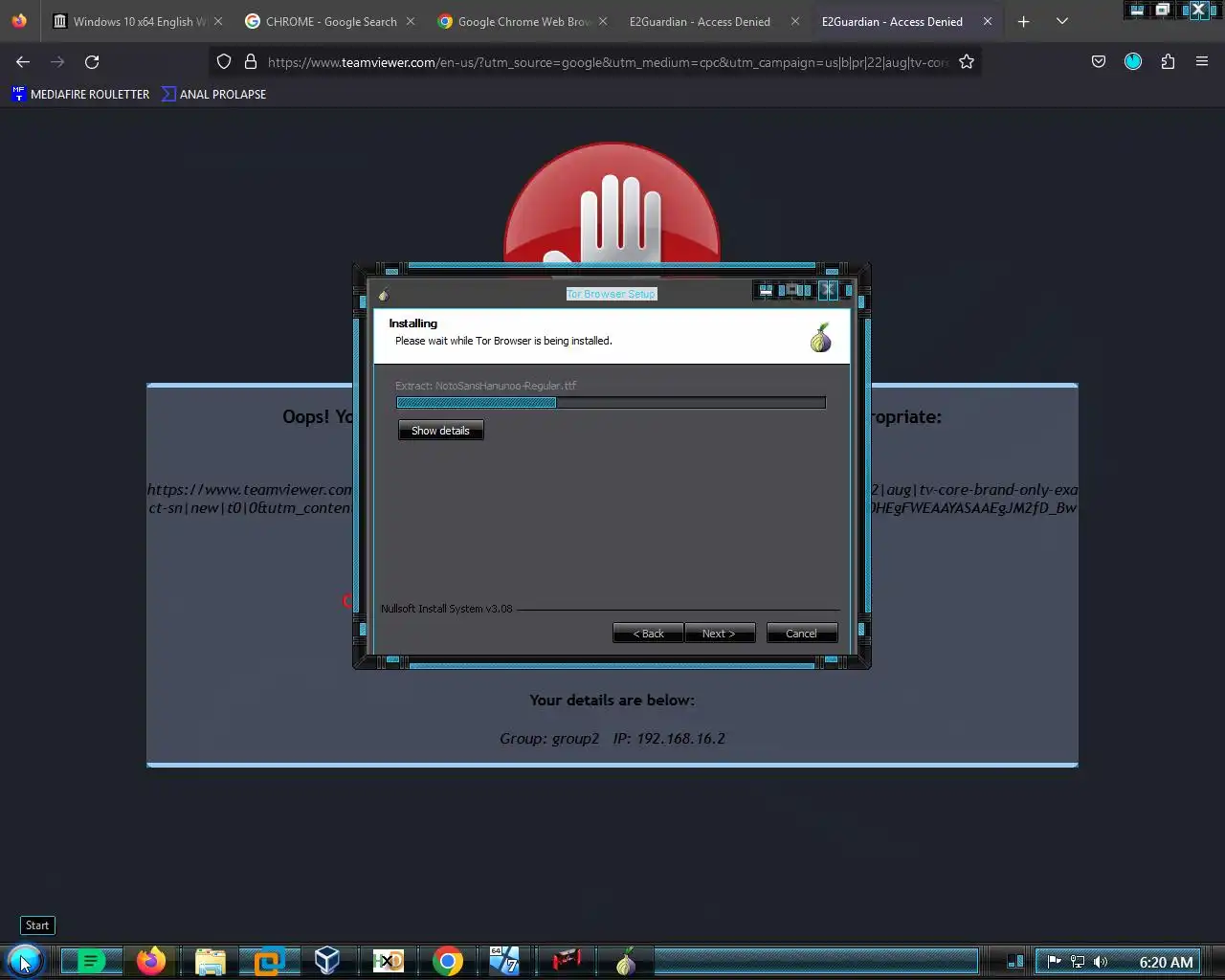Go back one page in Firefox
1225x980 pixels.
23,61
